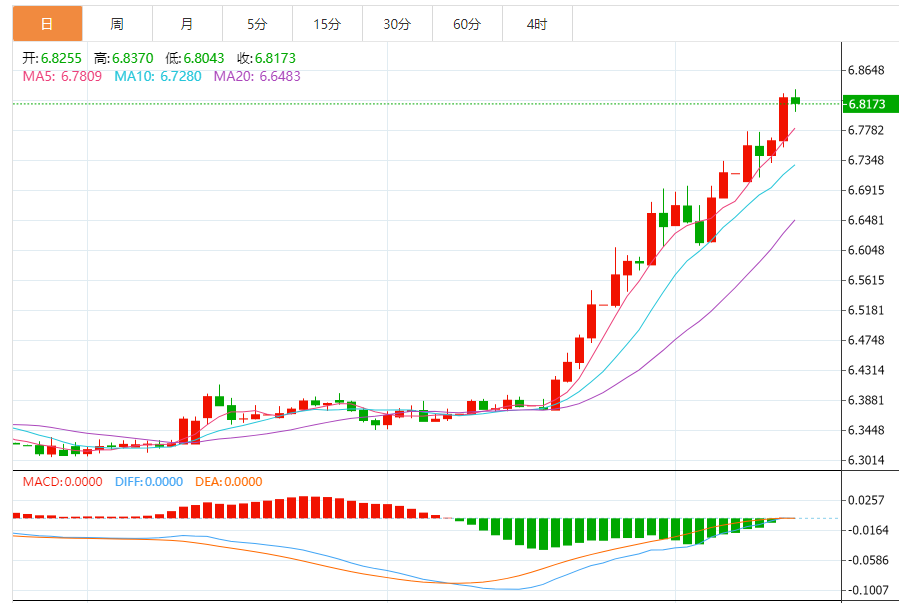Click the MACD:0.0000 indicator label
Screen dimensions: 899x603
click(62, 481)
